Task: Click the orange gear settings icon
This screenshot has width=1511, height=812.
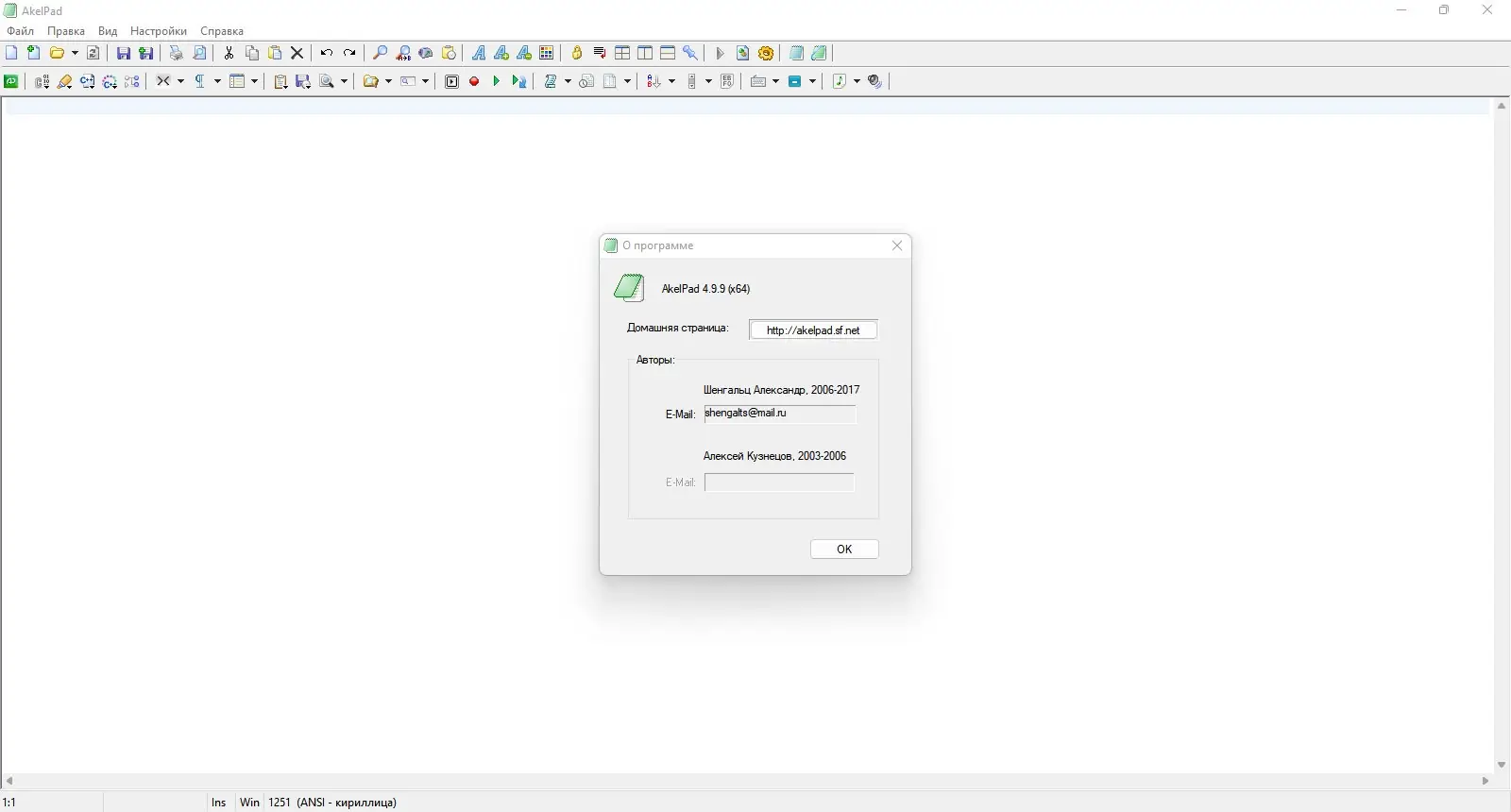Action: [x=766, y=53]
